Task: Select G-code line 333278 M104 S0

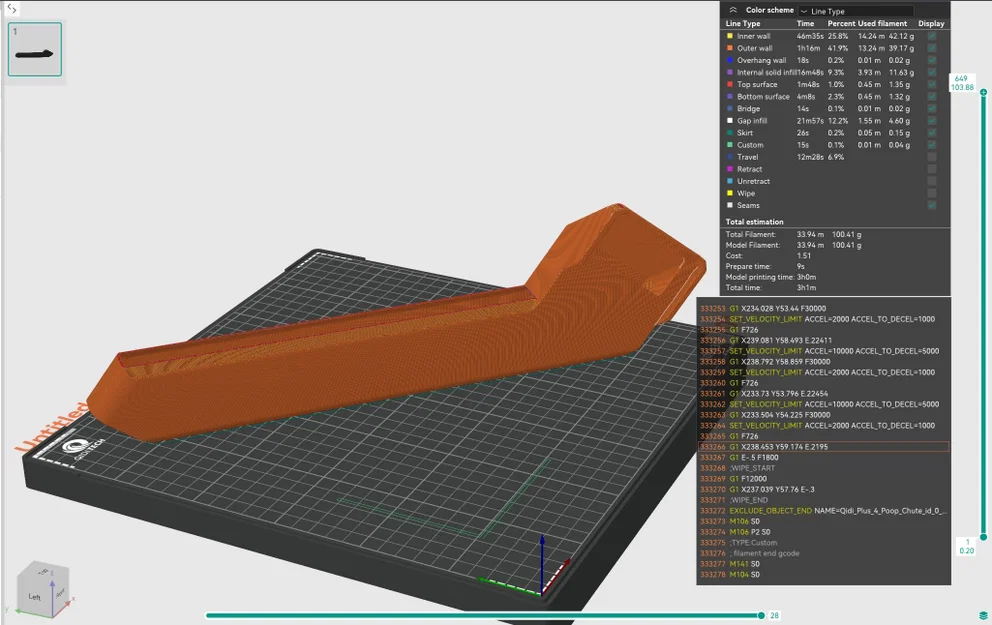Action: point(824,574)
